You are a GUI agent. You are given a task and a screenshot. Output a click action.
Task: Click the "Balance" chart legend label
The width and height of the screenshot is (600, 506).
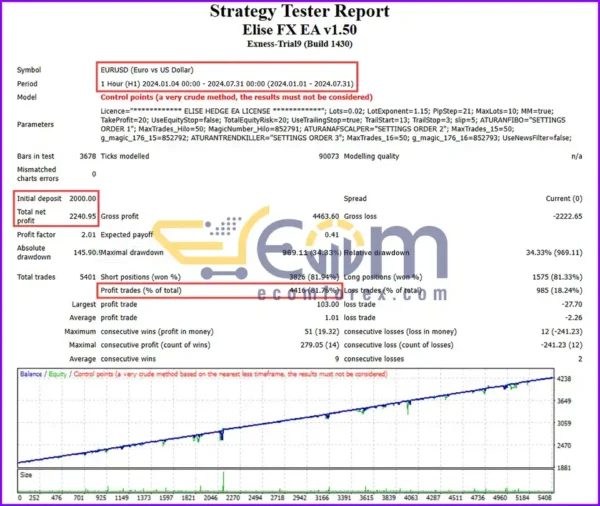coord(31,374)
